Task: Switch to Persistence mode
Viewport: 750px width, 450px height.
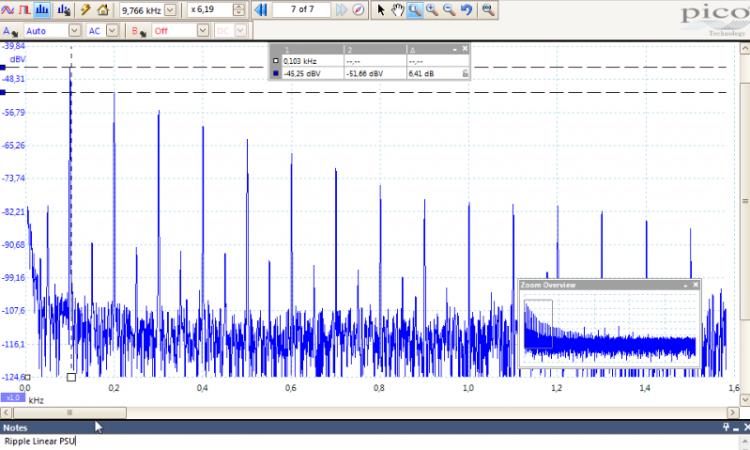Action: pyautogui.click(x=24, y=10)
